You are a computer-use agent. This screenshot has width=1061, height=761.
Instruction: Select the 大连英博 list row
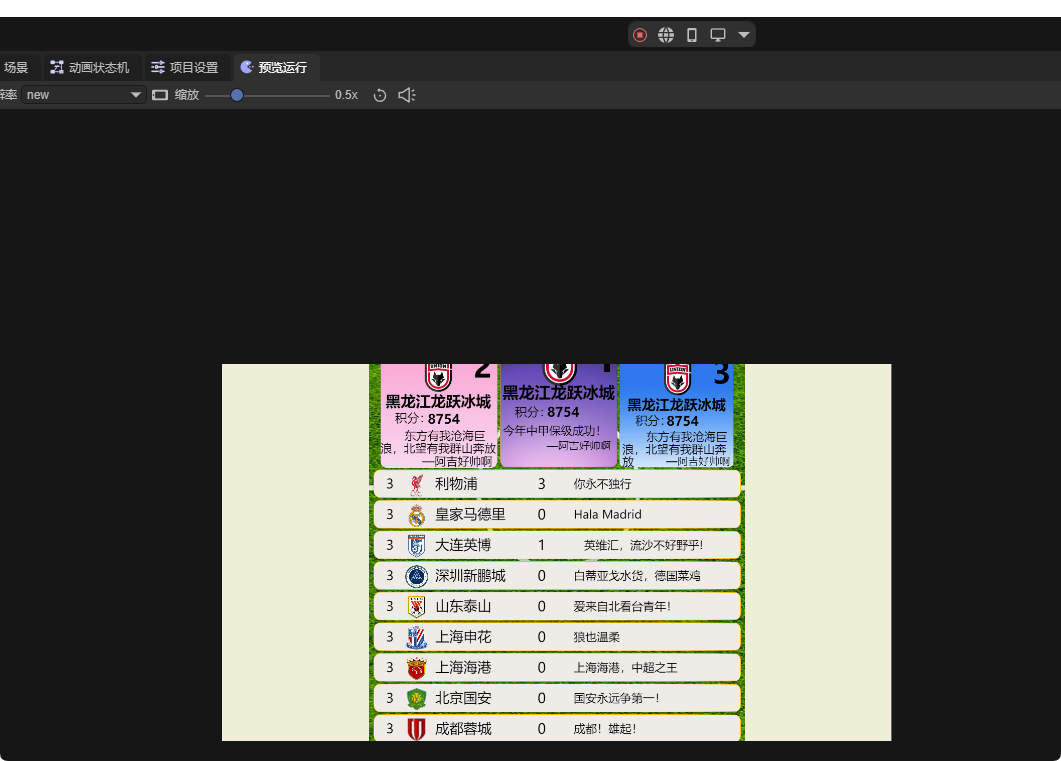557,545
